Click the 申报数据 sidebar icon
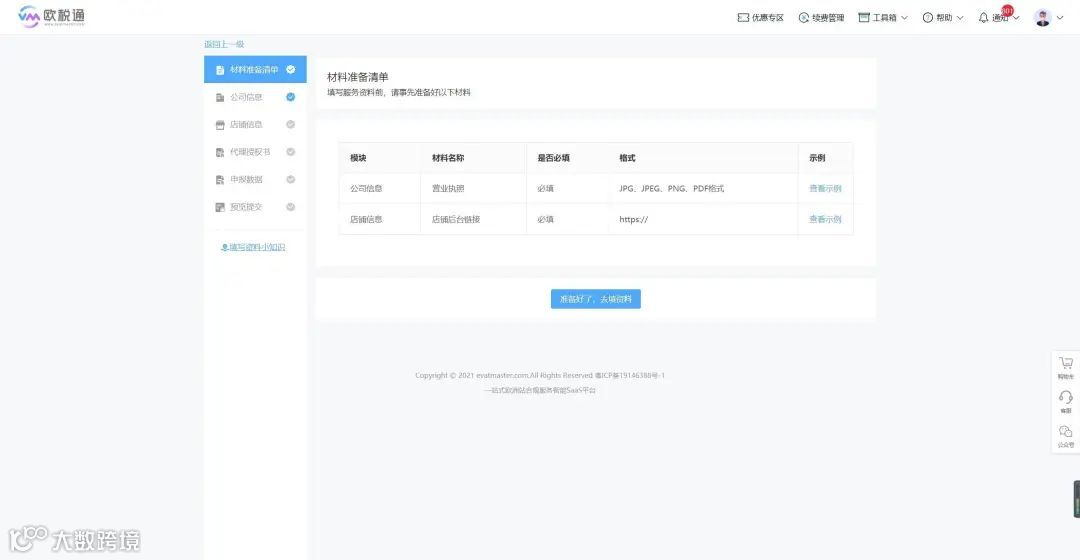Image resolution: width=1080 pixels, height=560 pixels. pyautogui.click(x=220, y=180)
